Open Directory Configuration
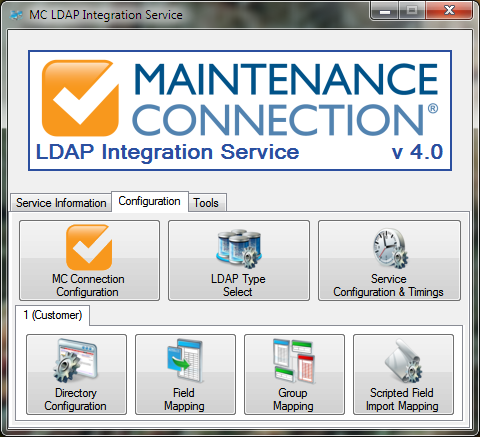 (76, 374)
